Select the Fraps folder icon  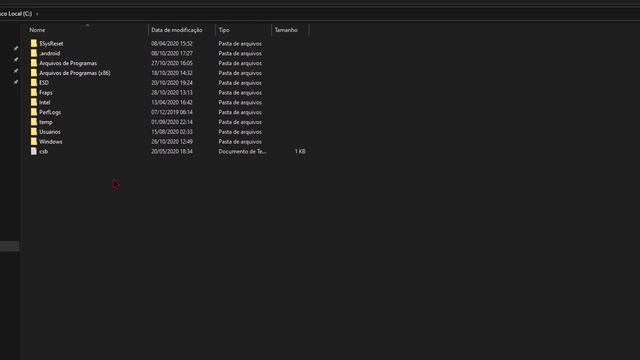coord(34,92)
